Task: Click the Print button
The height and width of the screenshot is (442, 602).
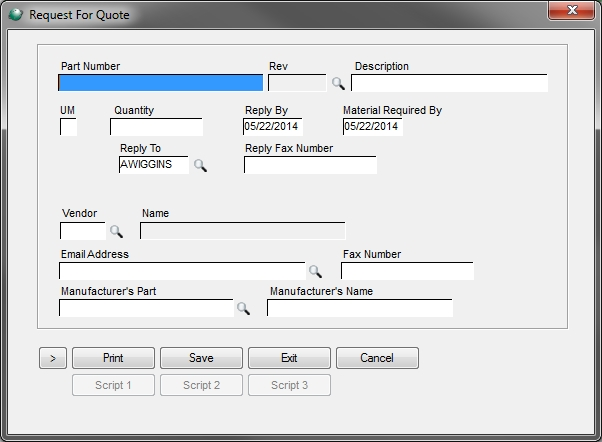Action: (113, 358)
